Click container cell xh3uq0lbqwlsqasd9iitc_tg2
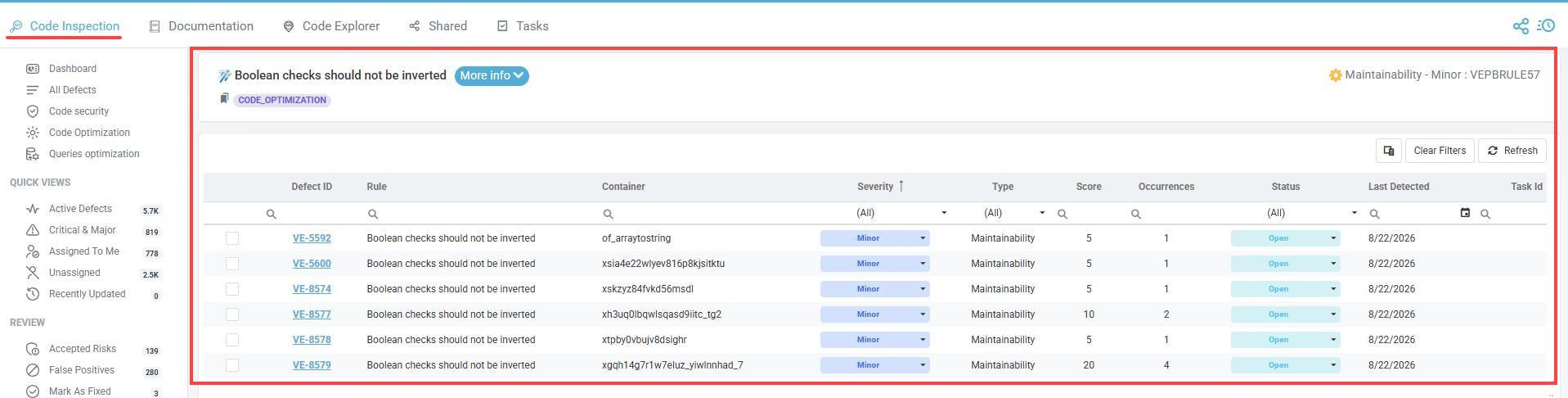Viewport: 1568px width, 398px height. [x=662, y=314]
